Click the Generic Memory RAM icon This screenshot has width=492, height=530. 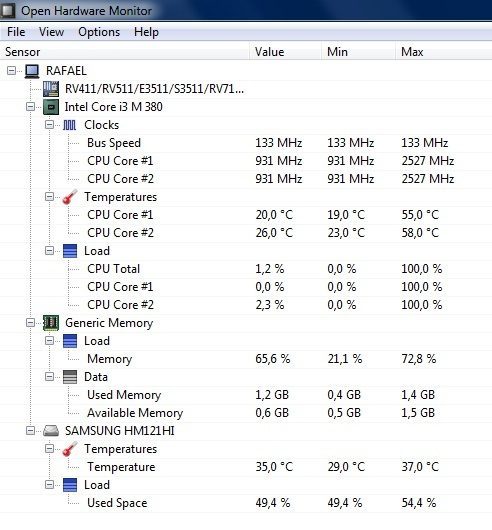51,323
